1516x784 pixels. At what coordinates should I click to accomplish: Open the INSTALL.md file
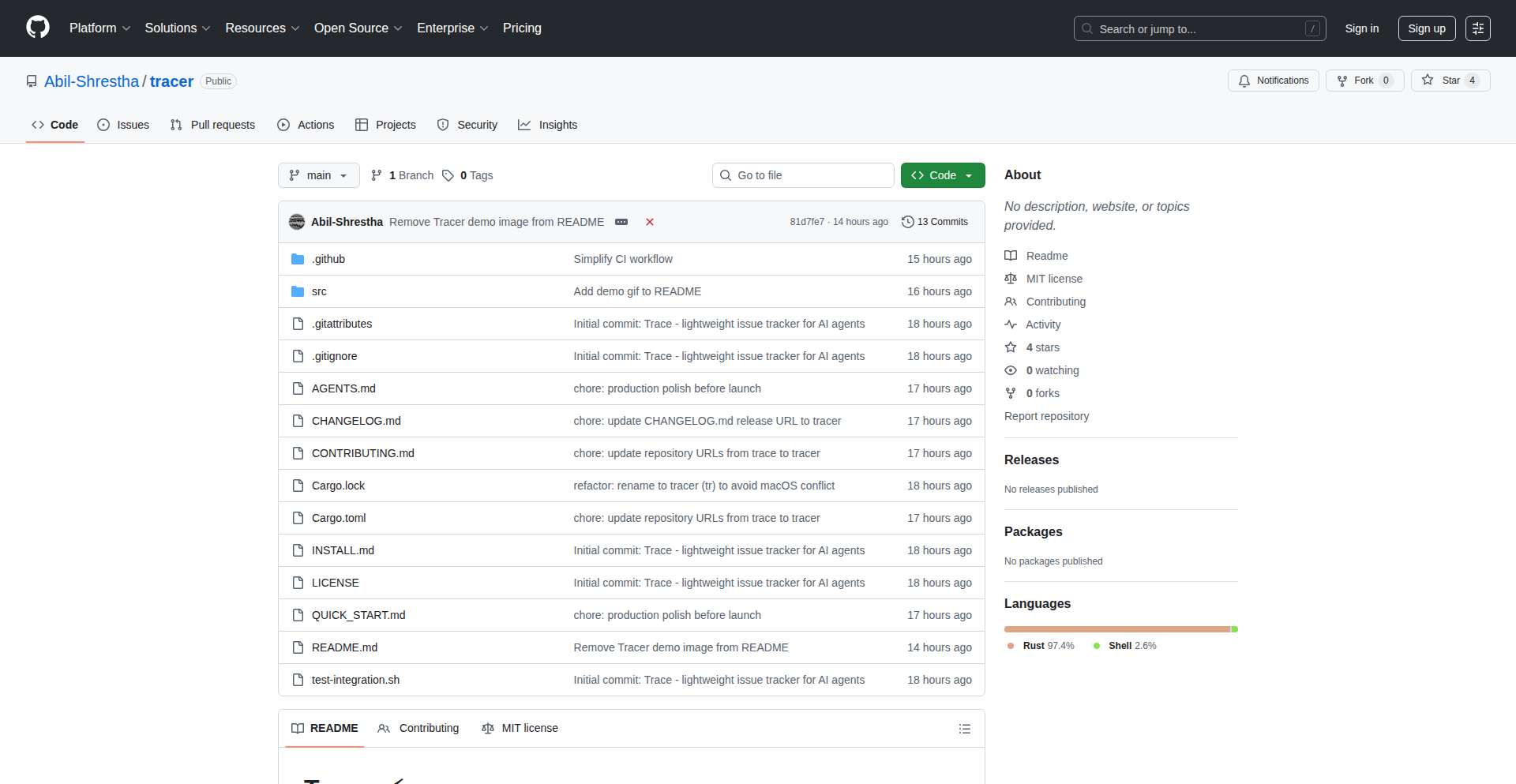pos(343,550)
